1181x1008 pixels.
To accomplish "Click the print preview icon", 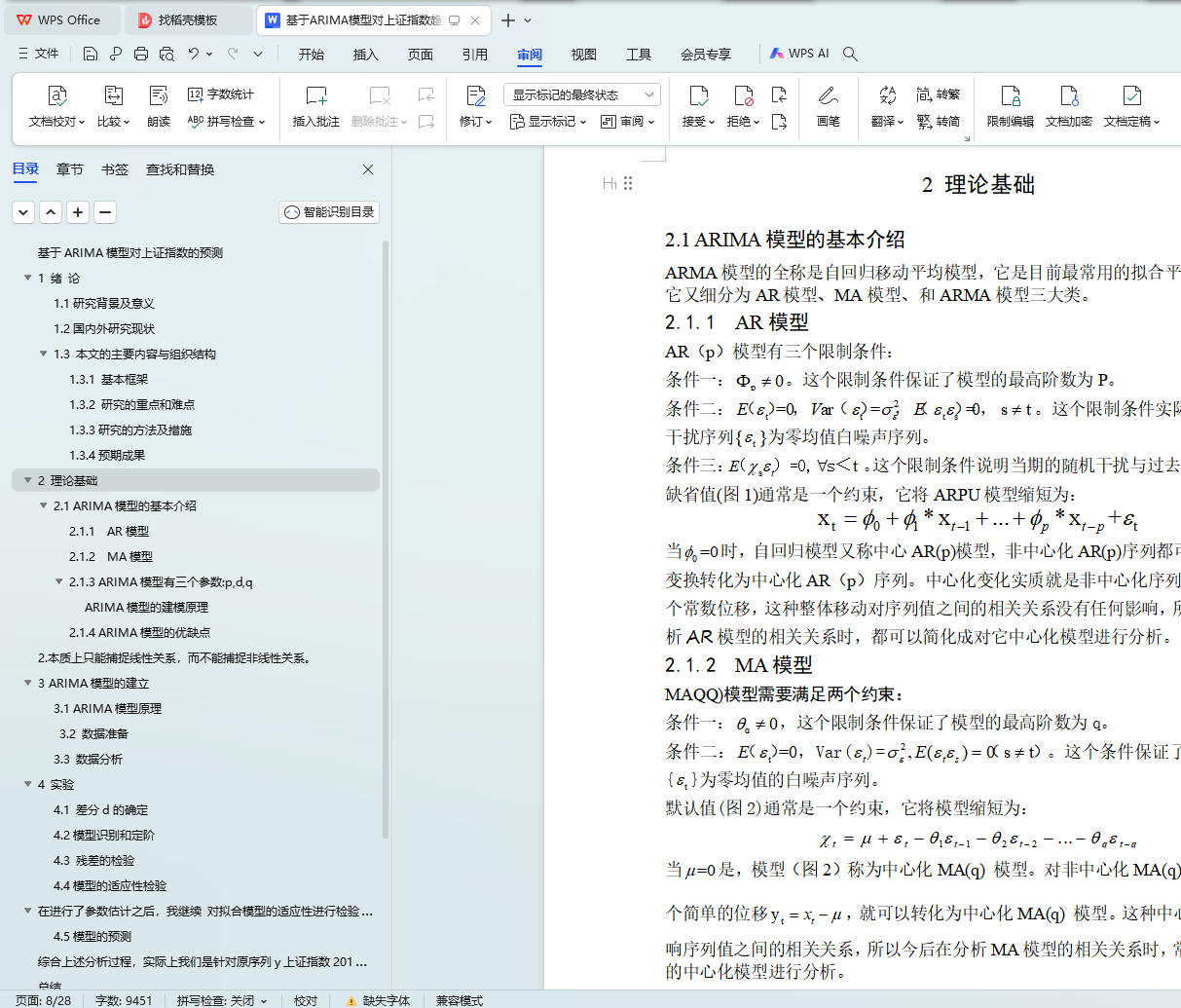I will pos(166,54).
